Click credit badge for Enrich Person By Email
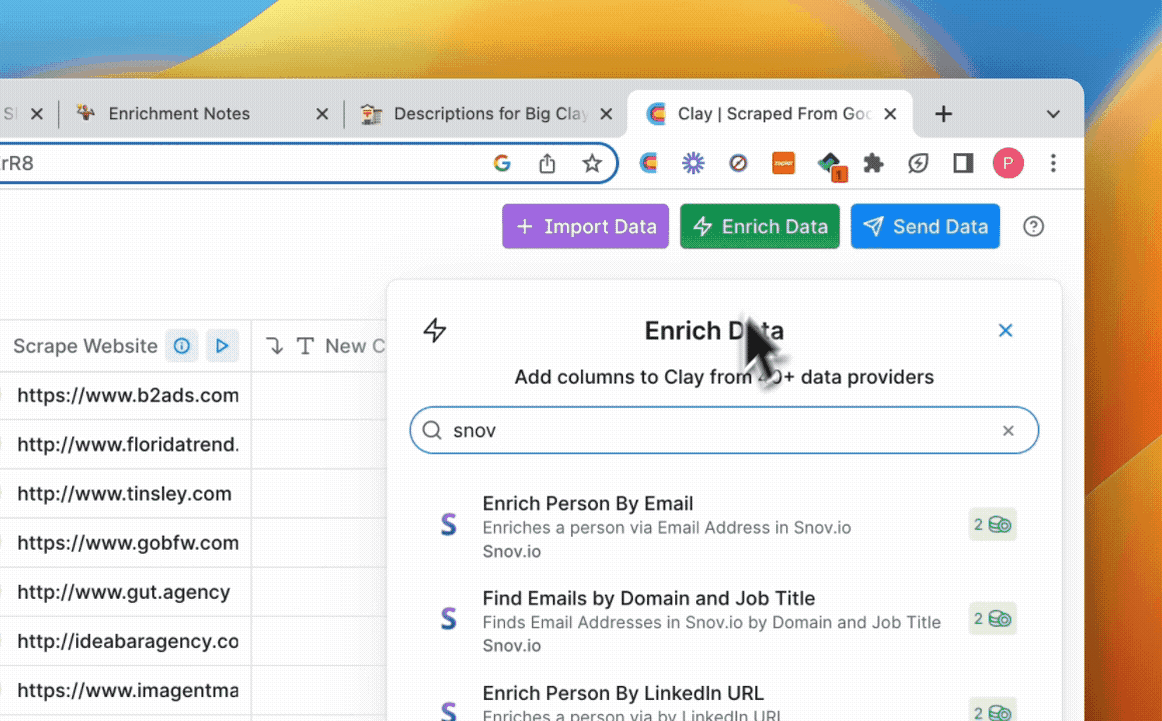This screenshot has height=721, width=1162. [992, 525]
